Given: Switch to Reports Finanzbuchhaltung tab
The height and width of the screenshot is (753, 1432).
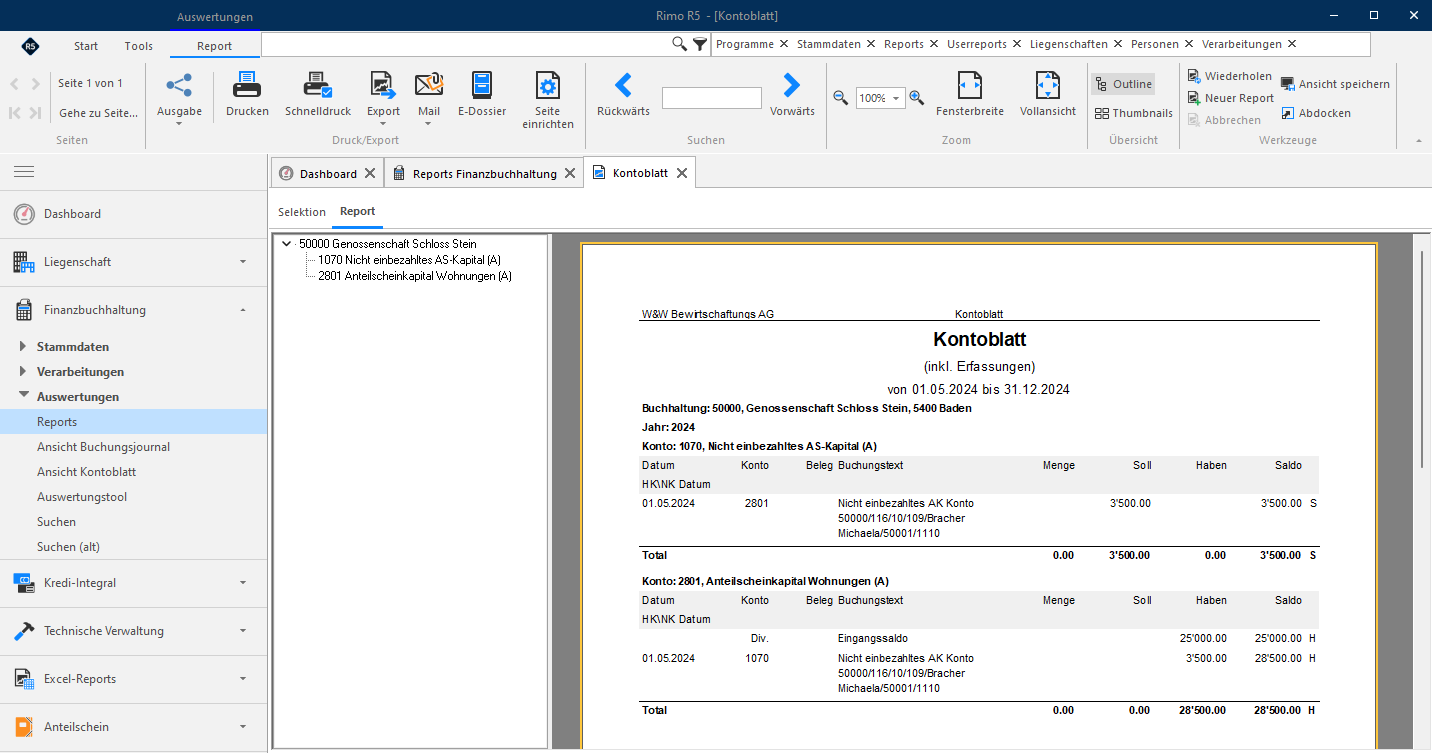Looking at the screenshot, I should (x=484, y=173).
